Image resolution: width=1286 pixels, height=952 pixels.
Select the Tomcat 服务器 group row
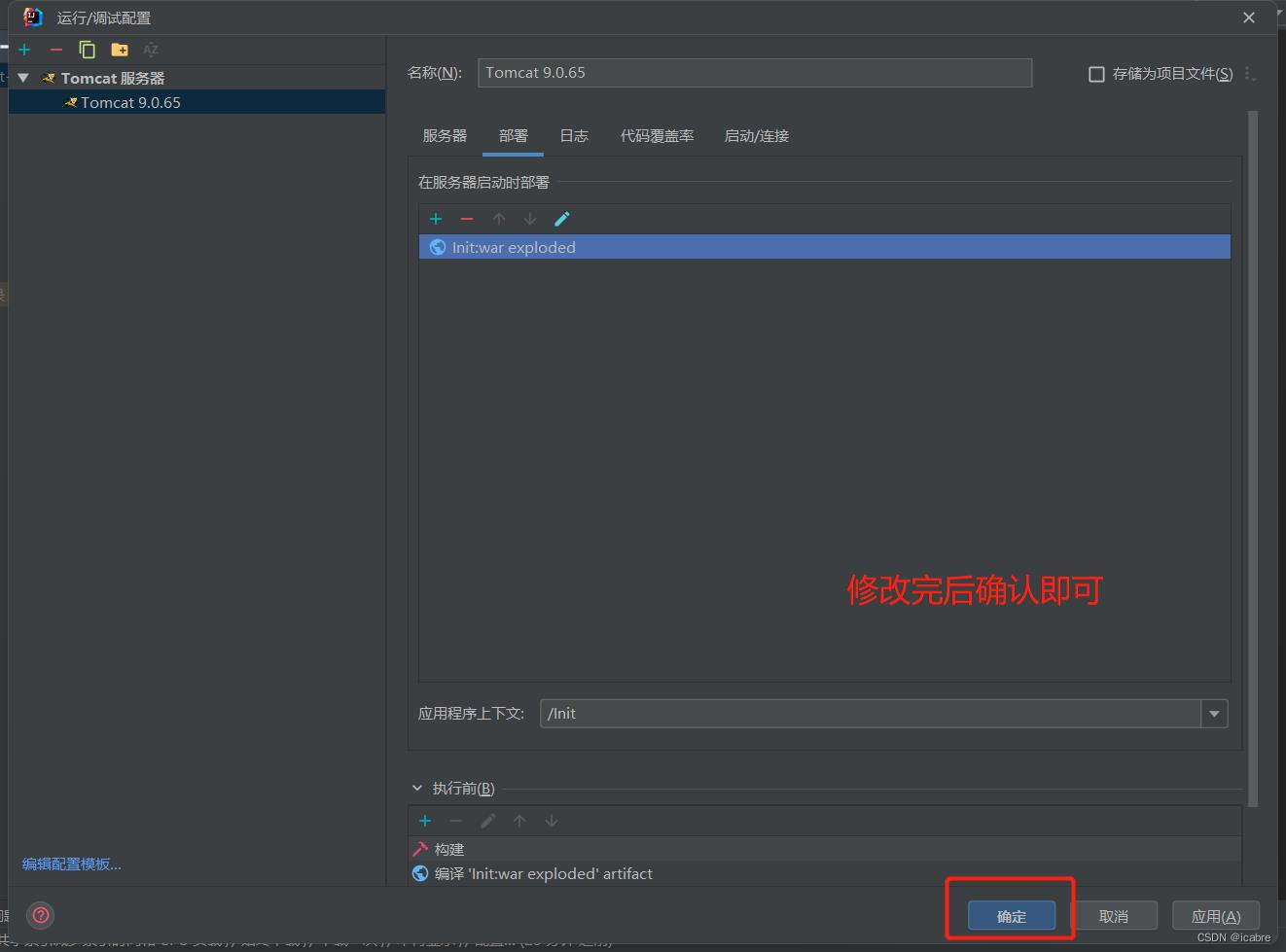196,78
